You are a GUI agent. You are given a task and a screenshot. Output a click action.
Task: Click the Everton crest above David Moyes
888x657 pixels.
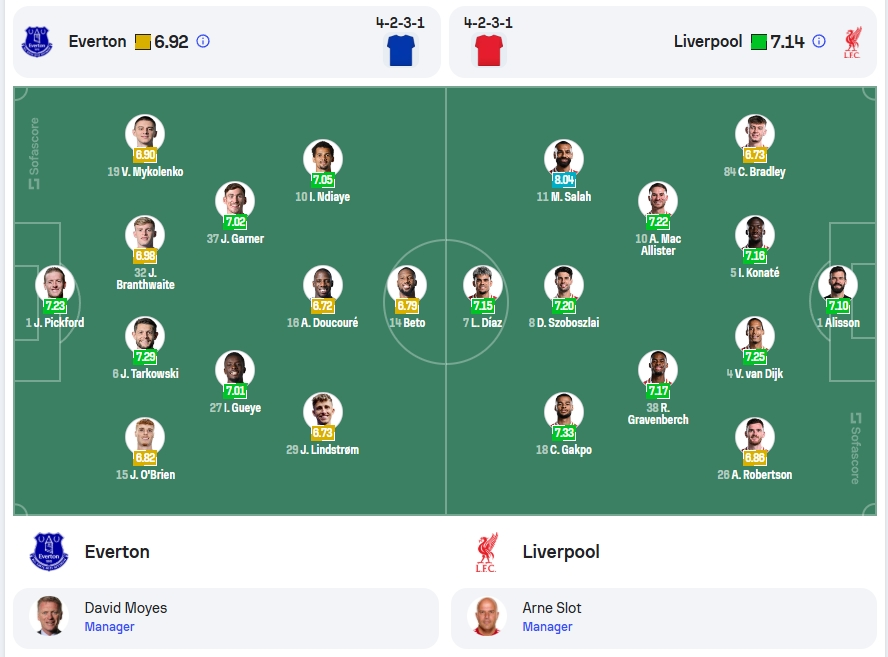tap(49, 551)
